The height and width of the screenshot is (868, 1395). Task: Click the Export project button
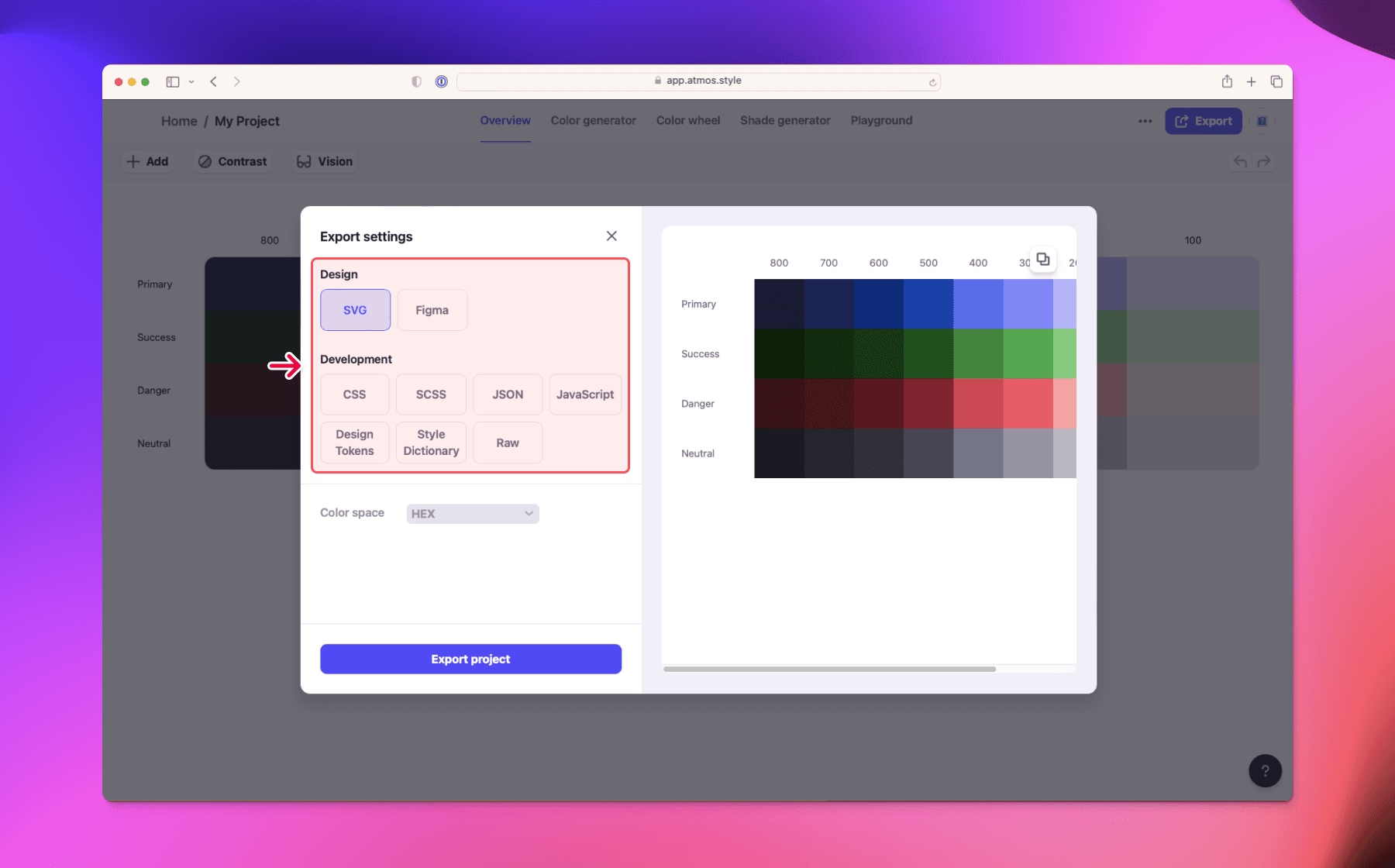(470, 659)
